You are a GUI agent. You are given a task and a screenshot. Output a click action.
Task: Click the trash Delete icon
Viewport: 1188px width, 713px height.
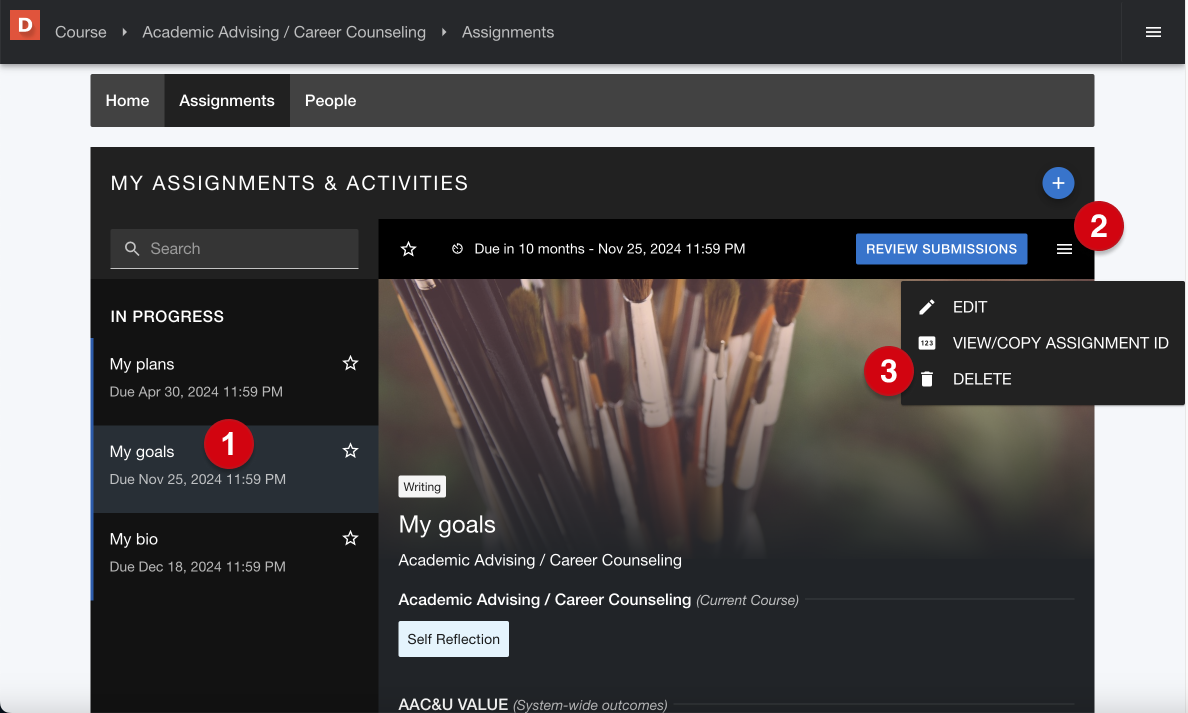click(x=927, y=379)
